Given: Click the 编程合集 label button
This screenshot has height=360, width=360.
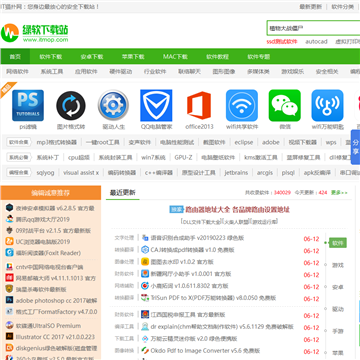Looking at the screenshot, I should click(18, 173).
